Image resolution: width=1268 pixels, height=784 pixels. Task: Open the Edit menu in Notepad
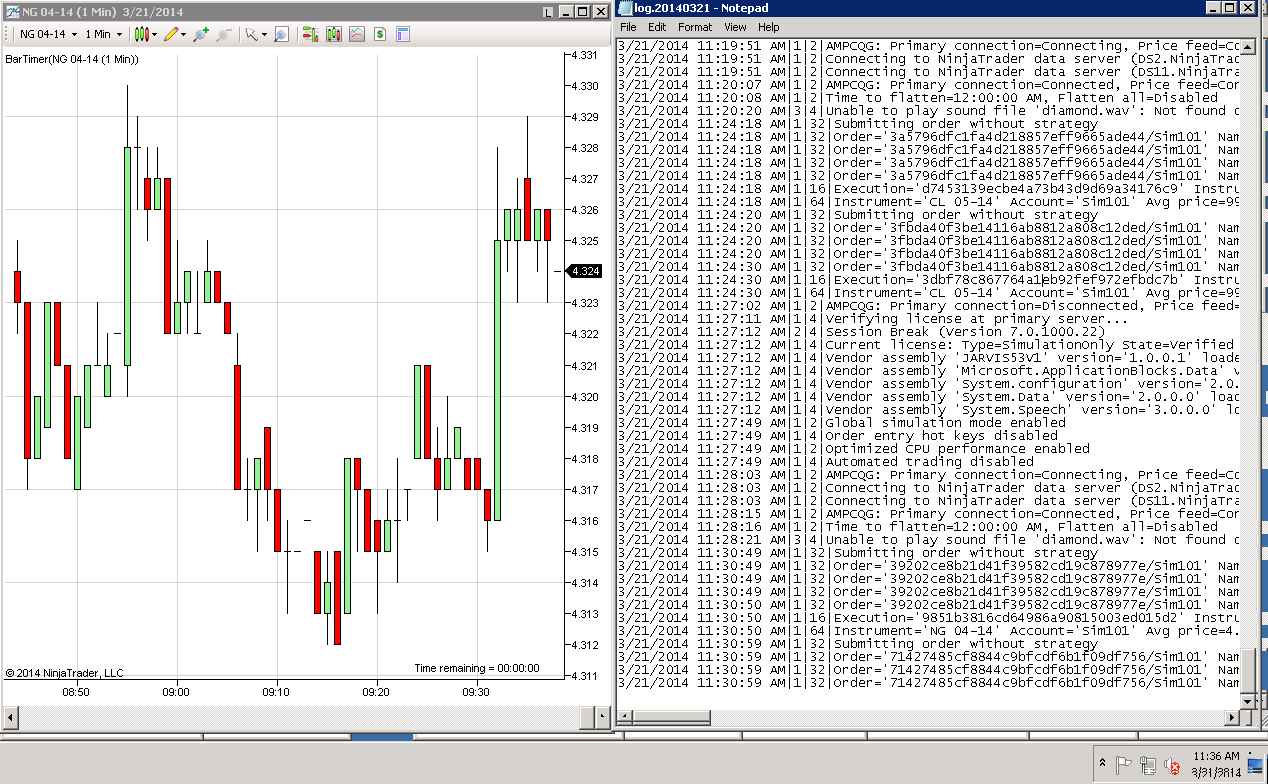tap(656, 27)
